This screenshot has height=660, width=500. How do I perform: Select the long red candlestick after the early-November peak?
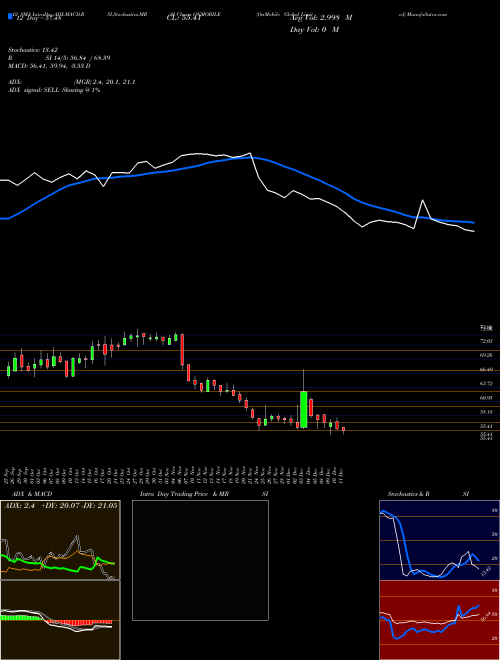click(x=182, y=349)
